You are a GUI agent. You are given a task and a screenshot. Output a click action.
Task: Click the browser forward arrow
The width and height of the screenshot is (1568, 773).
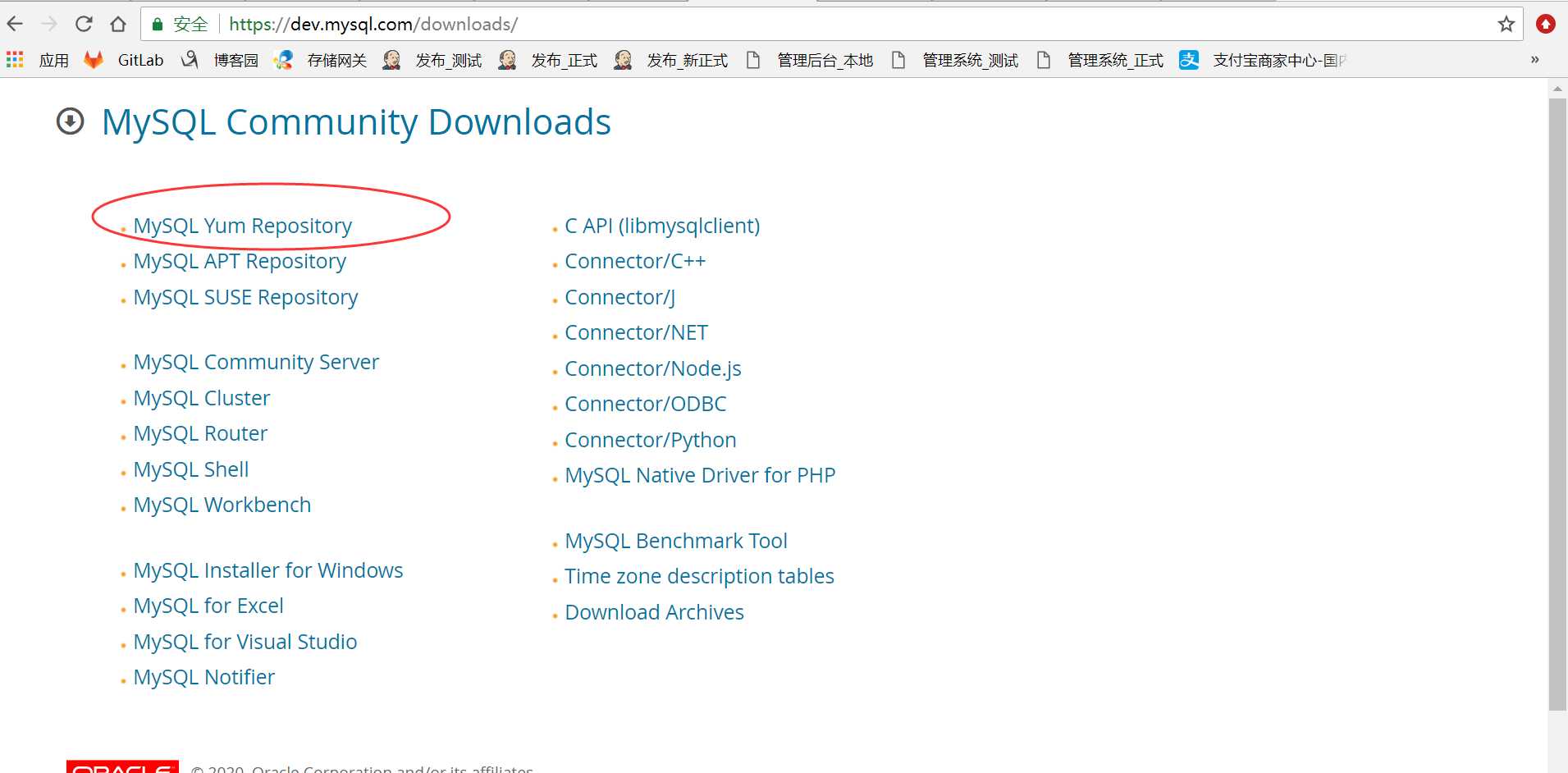tap(49, 24)
